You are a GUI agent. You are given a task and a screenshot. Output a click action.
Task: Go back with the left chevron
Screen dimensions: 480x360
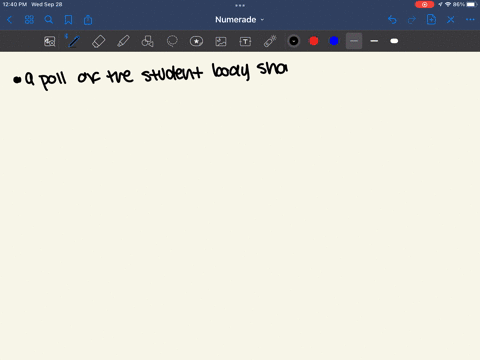pos(9,20)
